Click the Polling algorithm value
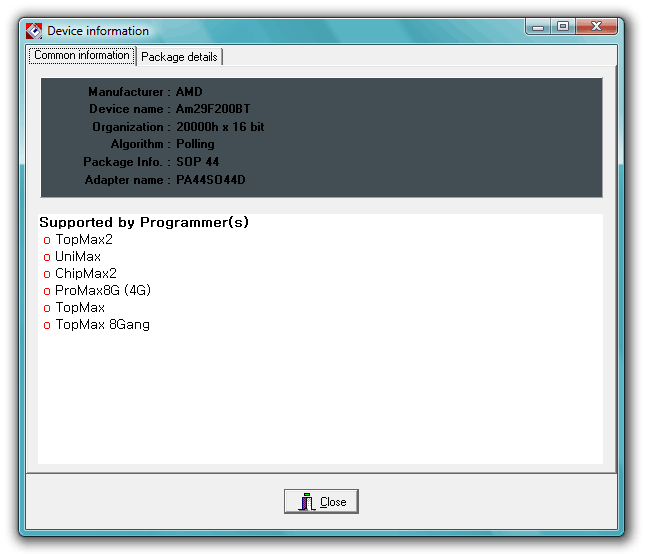Image resolution: width=649 pixels, height=554 pixels. click(195, 144)
